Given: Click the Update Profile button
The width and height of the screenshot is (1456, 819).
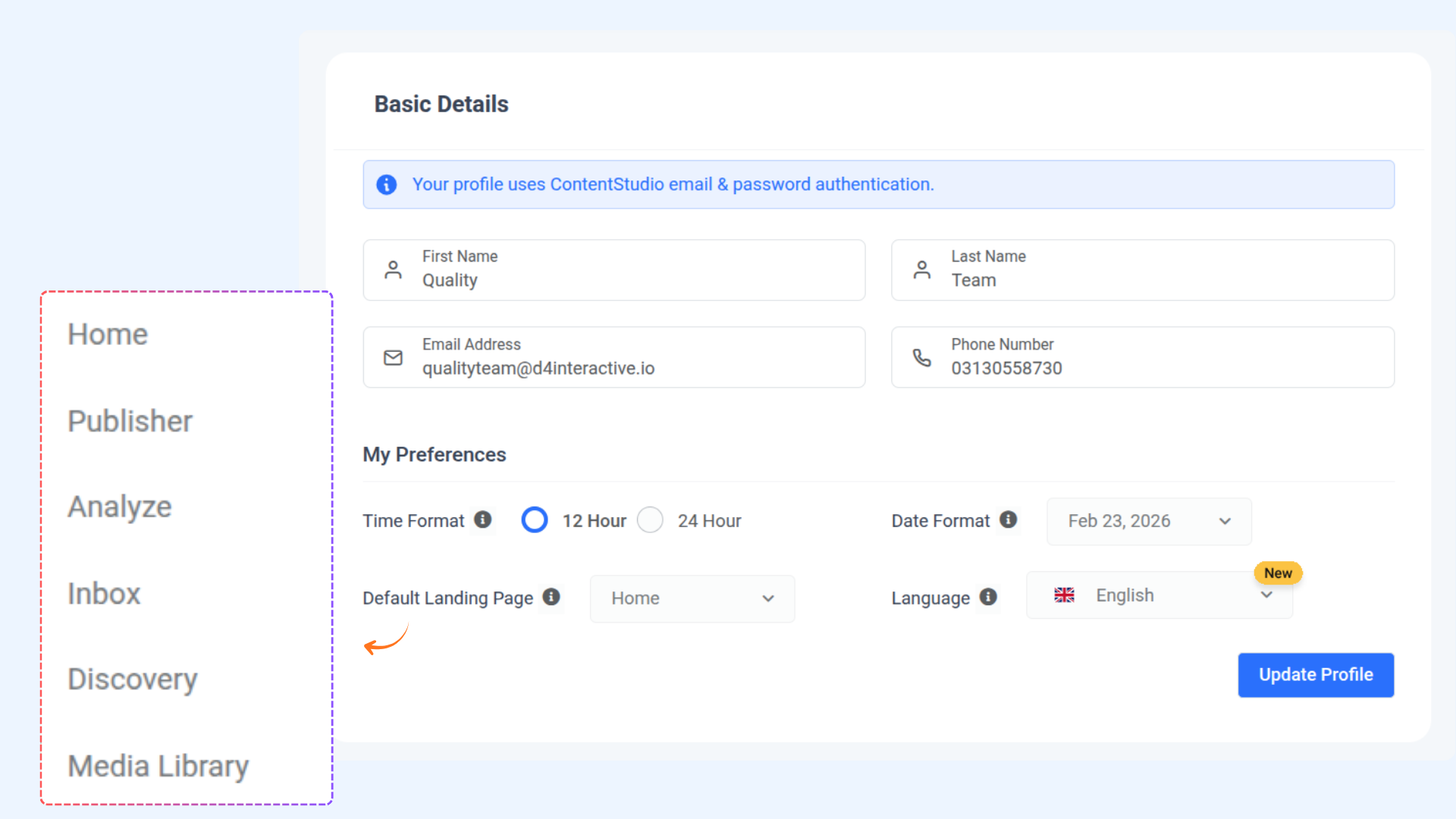Looking at the screenshot, I should 1316,675.
